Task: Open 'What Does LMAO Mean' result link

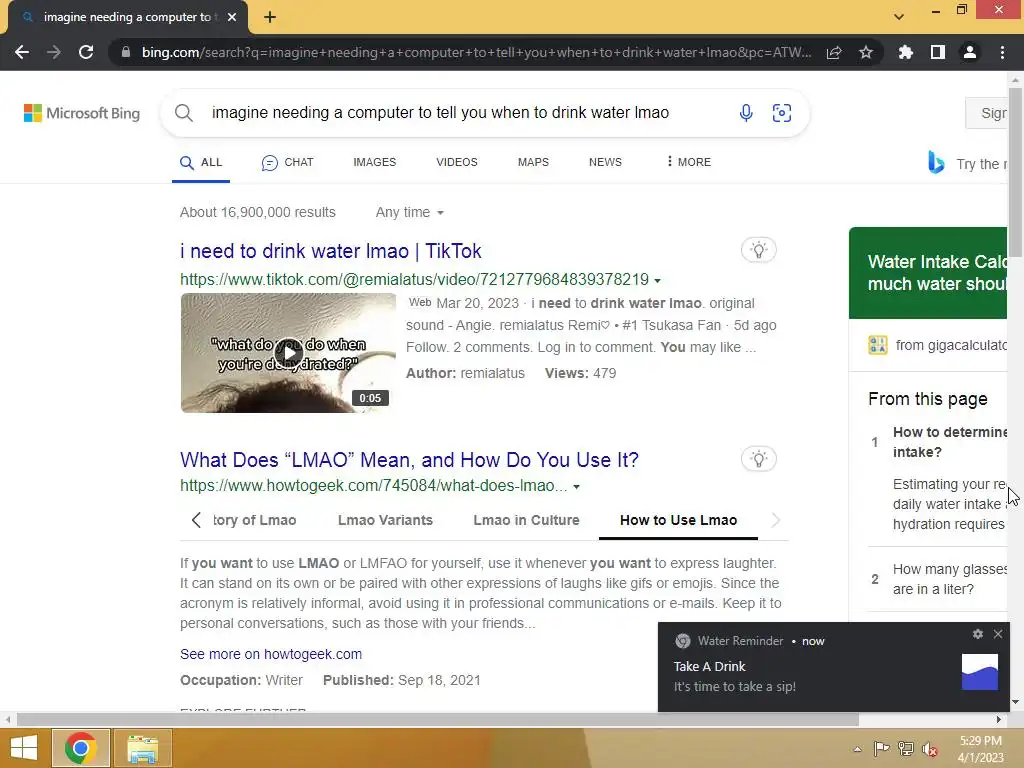Action: (409, 460)
